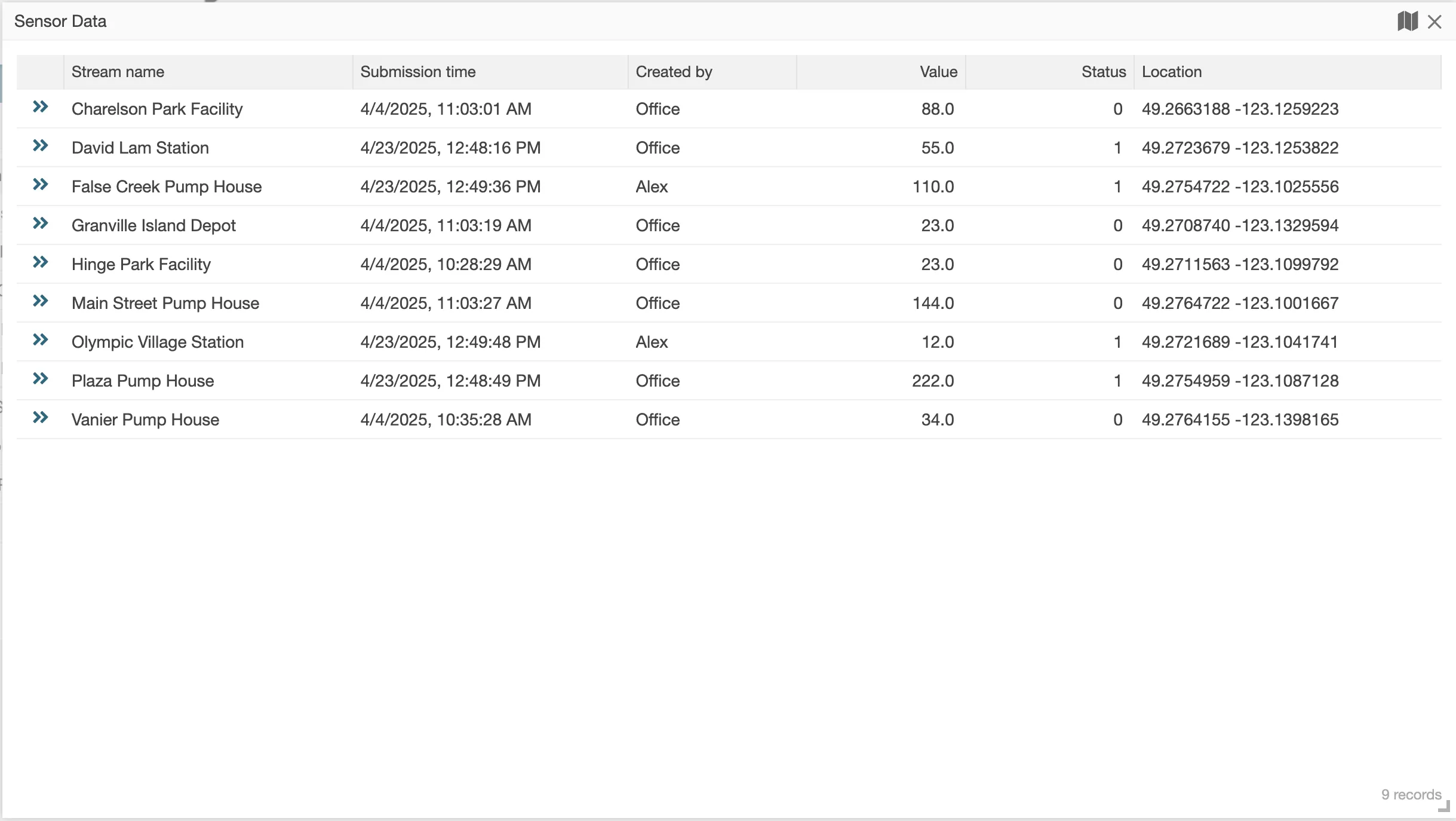Click the Created by column header
This screenshot has height=821, width=1456.
(674, 72)
